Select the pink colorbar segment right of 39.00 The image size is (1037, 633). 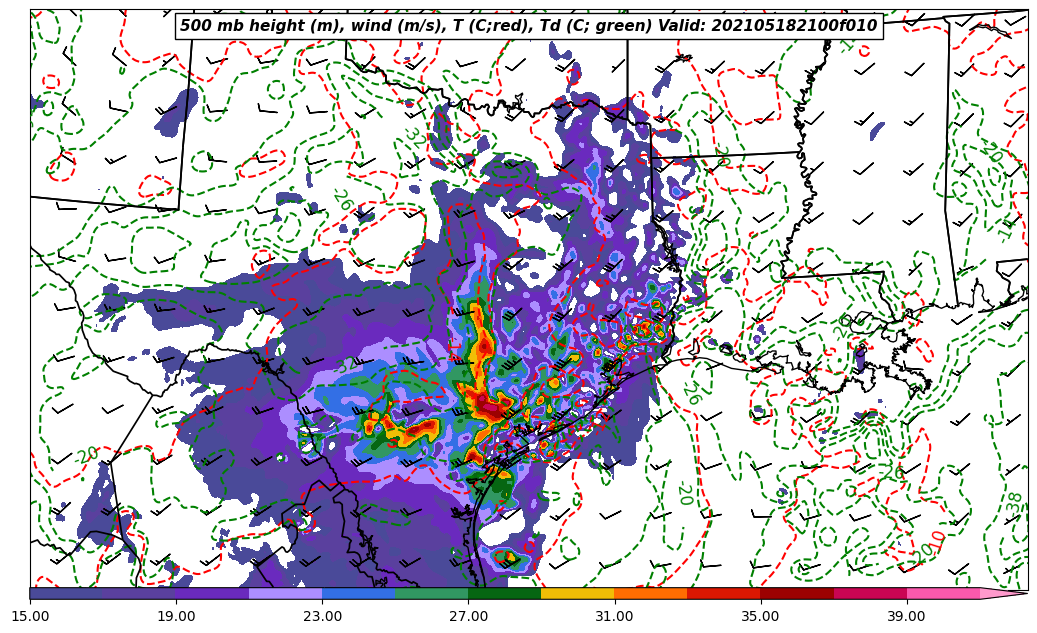pos(942,594)
